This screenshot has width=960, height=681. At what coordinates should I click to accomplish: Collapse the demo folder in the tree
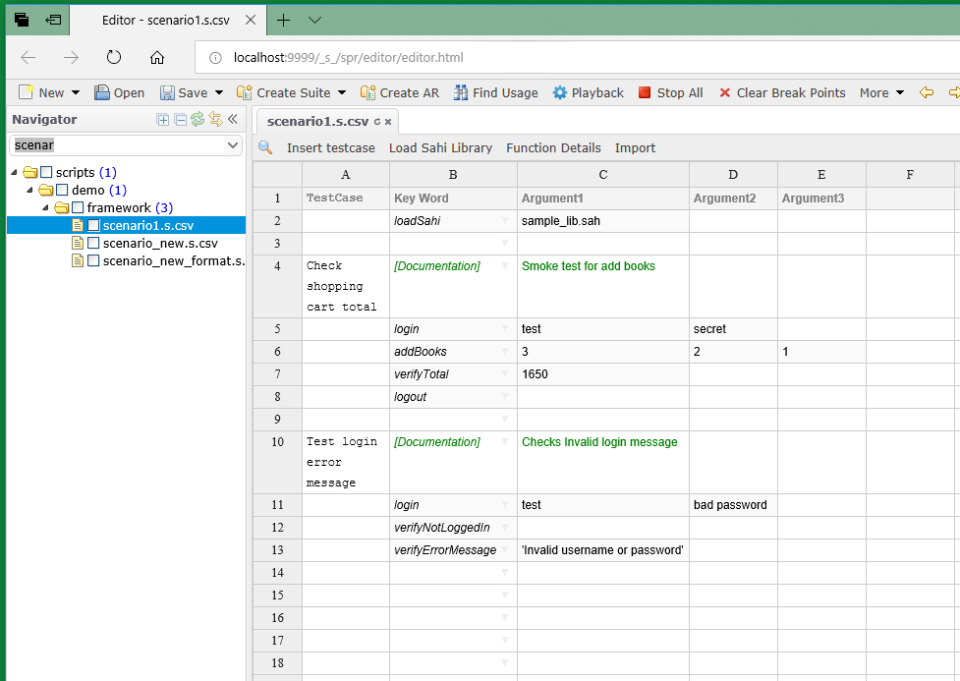[30, 190]
